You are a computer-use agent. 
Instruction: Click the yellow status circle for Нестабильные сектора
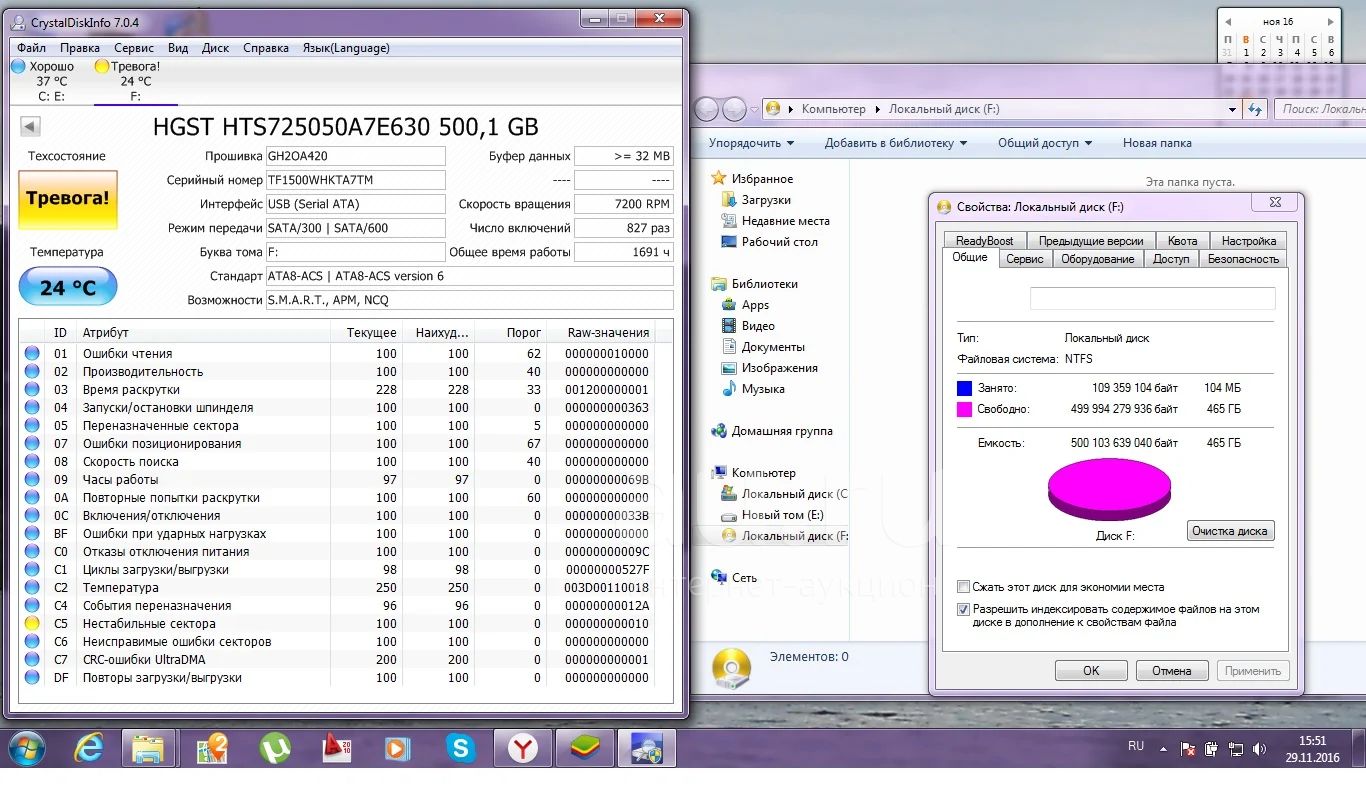pyautogui.click(x=32, y=624)
